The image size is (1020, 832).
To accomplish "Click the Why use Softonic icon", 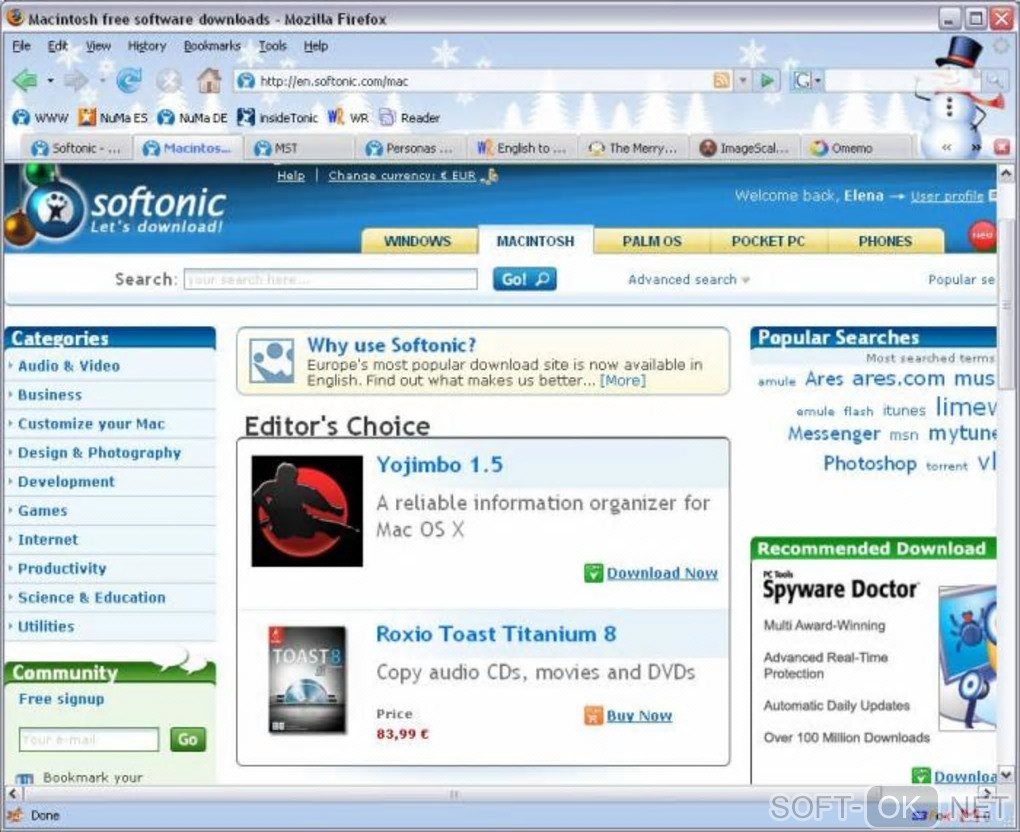I will [x=271, y=360].
